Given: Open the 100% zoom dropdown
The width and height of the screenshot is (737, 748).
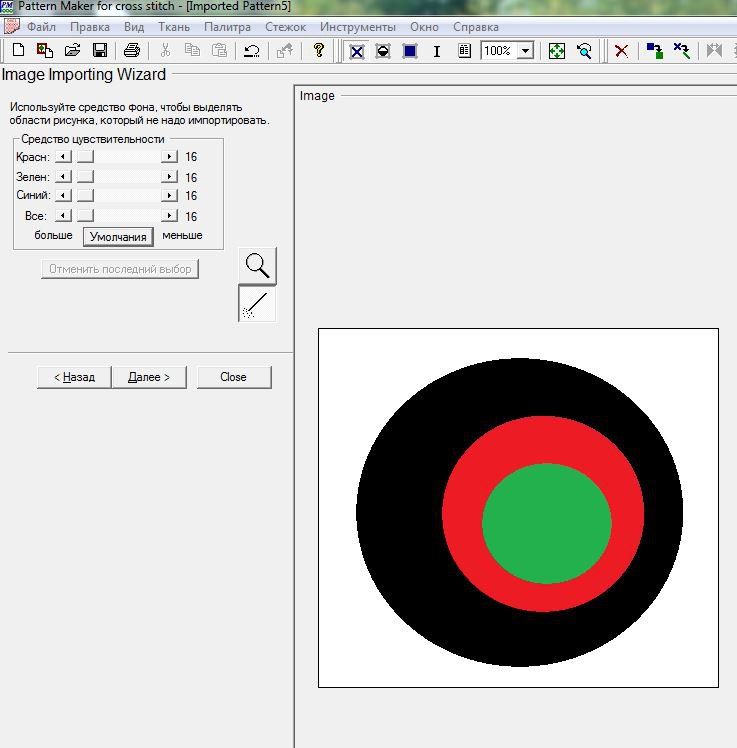Looking at the screenshot, I should 525,50.
